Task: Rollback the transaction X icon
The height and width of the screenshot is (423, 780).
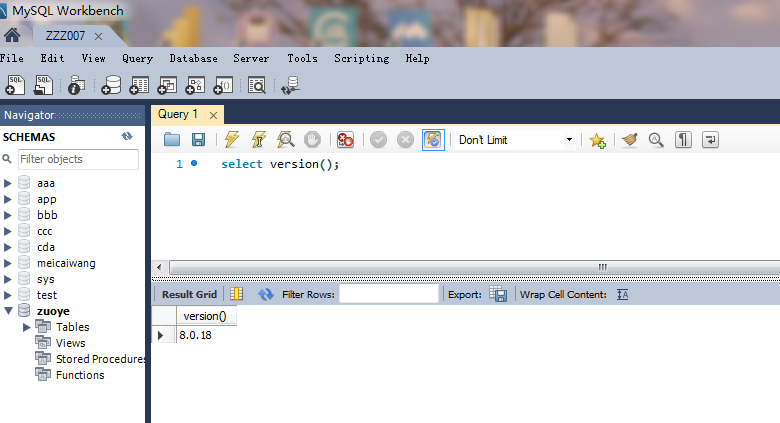Action: coord(405,140)
